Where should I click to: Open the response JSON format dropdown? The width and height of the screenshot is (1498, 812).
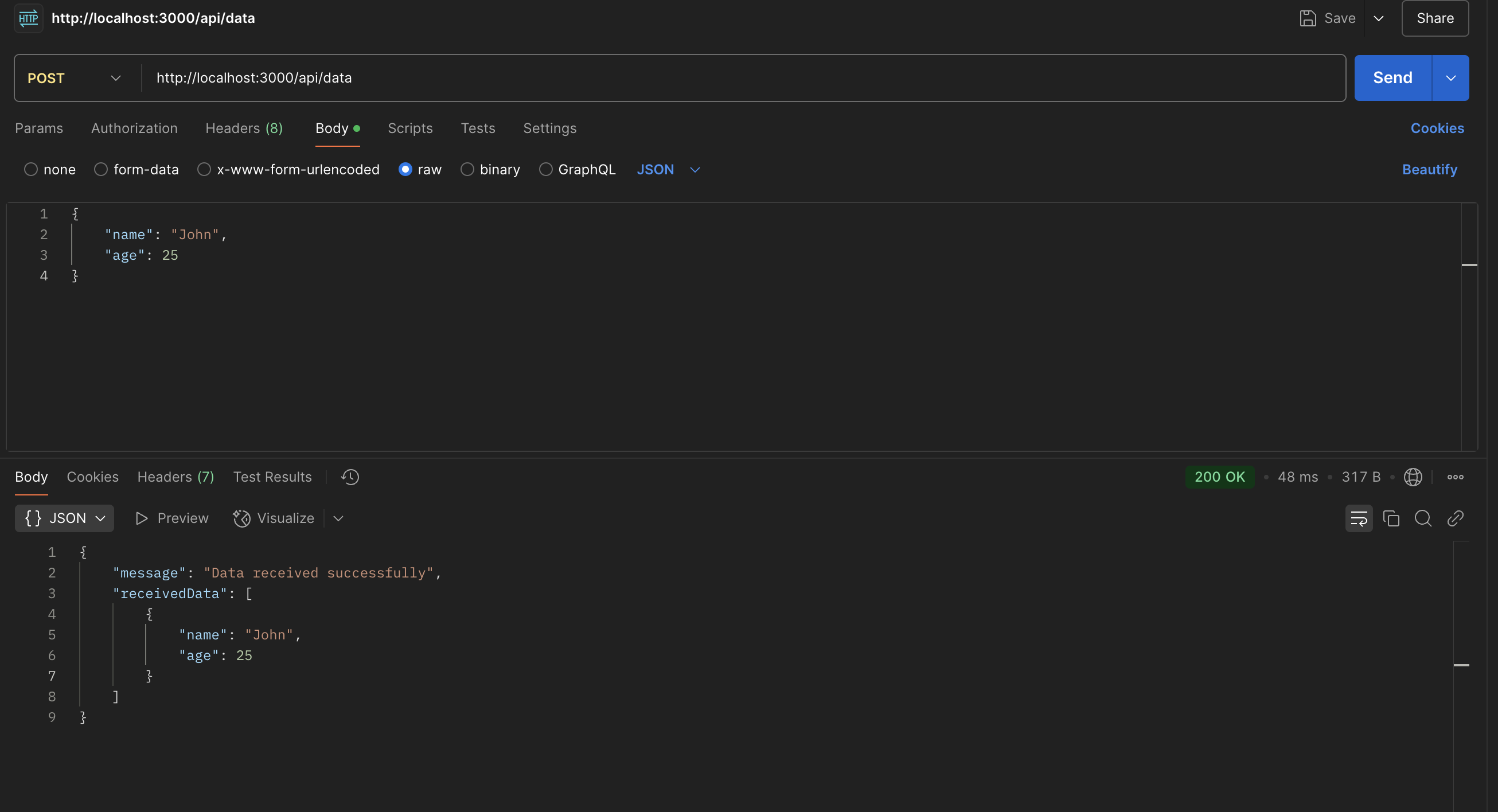[65, 518]
